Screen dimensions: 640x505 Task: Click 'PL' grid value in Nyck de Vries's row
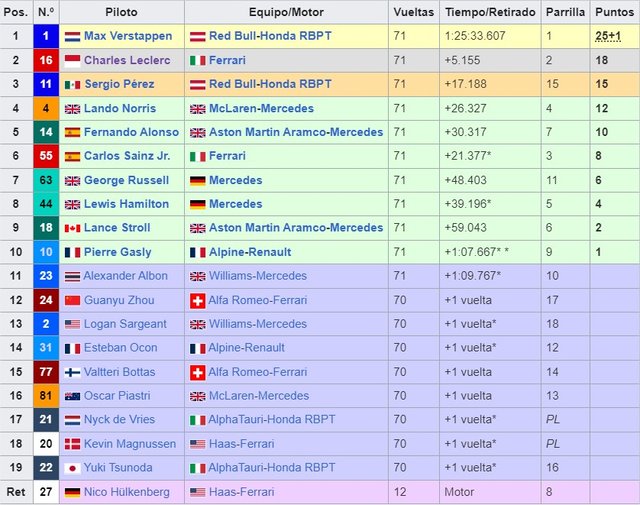click(x=553, y=420)
